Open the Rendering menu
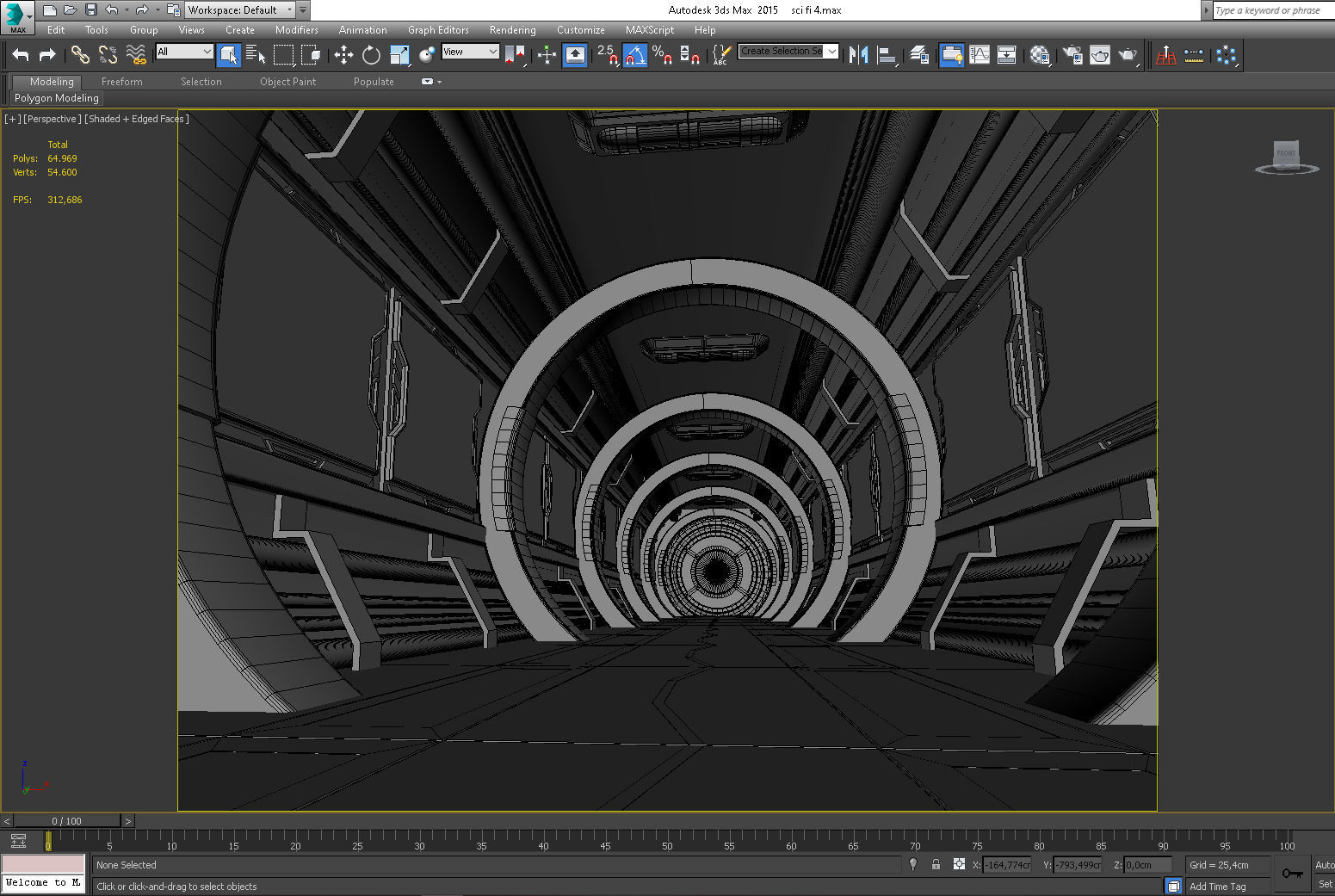 point(512,30)
